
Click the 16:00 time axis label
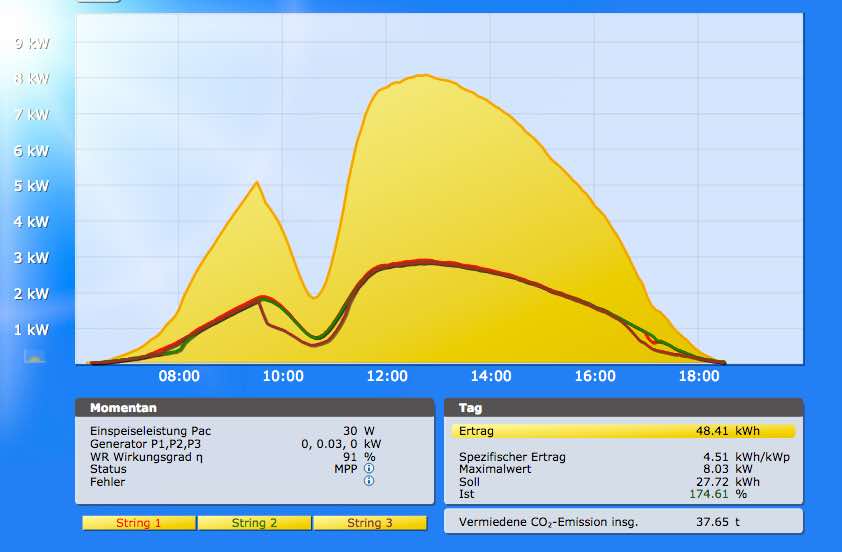(595, 377)
